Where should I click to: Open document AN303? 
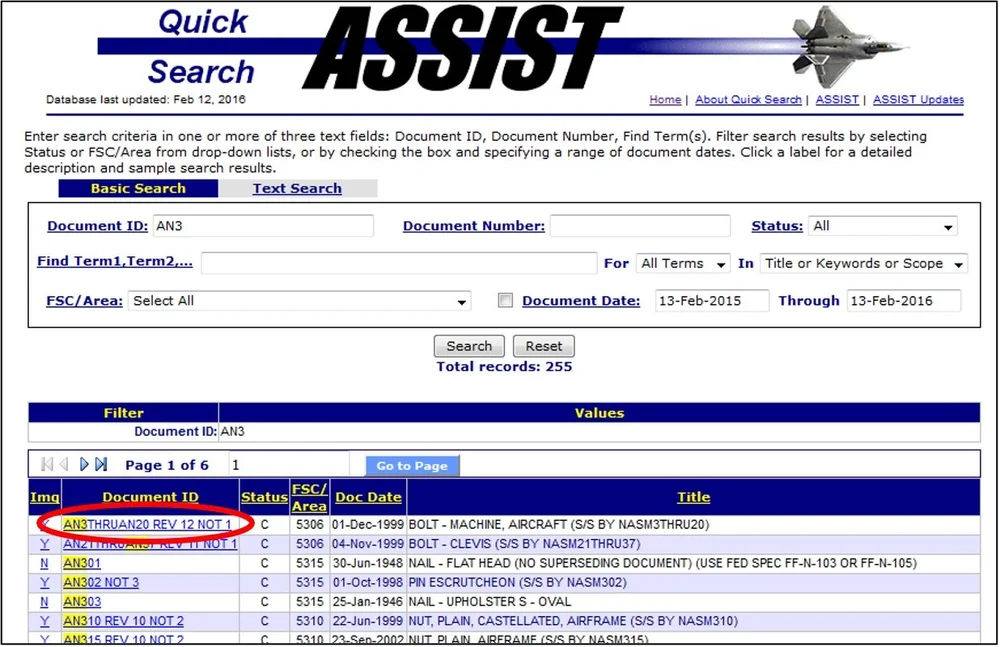pyautogui.click(x=82, y=602)
